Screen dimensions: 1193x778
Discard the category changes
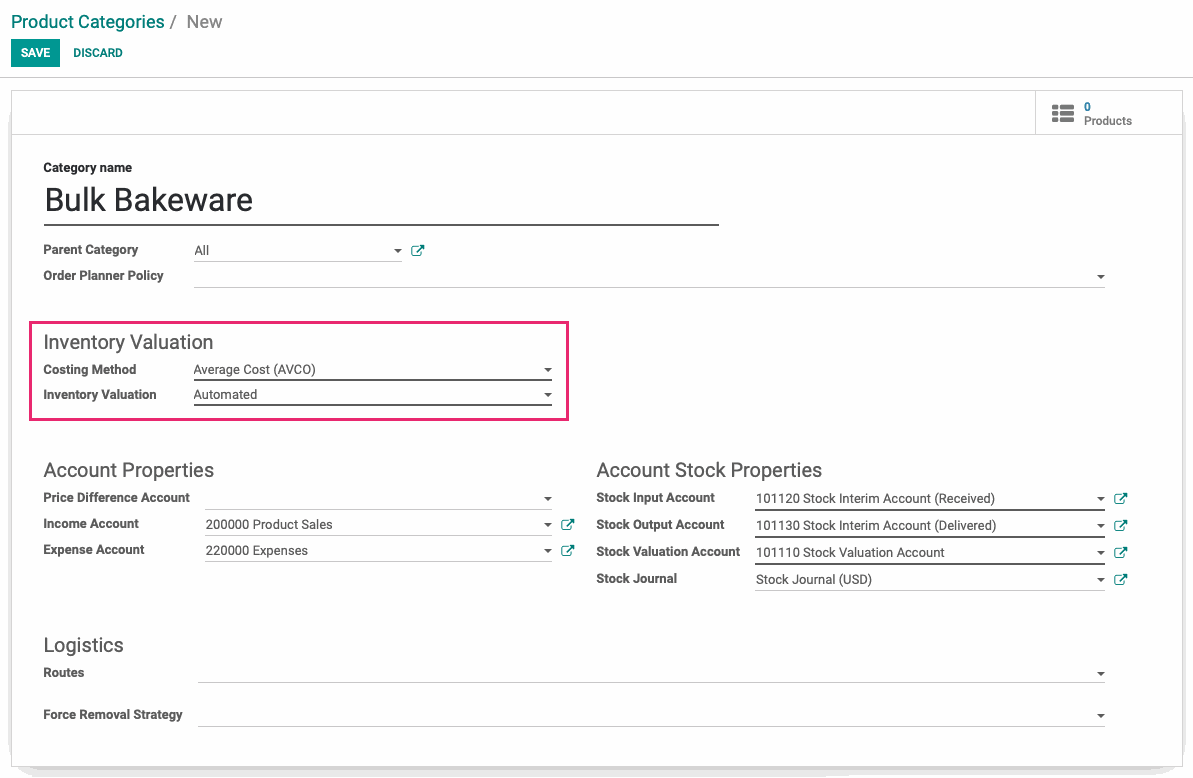coord(97,53)
